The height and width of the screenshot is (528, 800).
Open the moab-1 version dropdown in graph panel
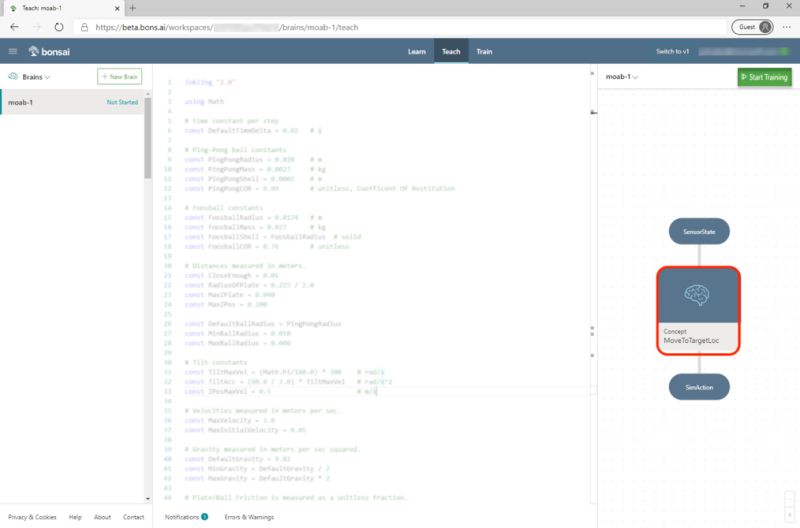pyautogui.click(x=621, y=77)
